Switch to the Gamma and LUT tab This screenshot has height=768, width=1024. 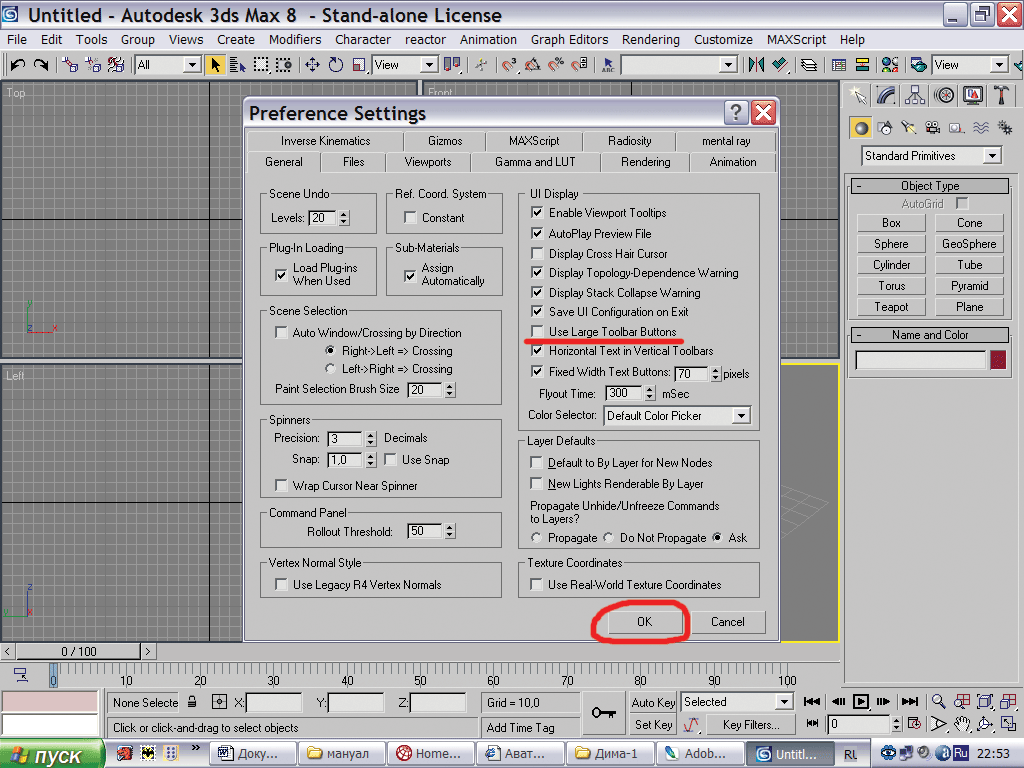click(535, 162)
